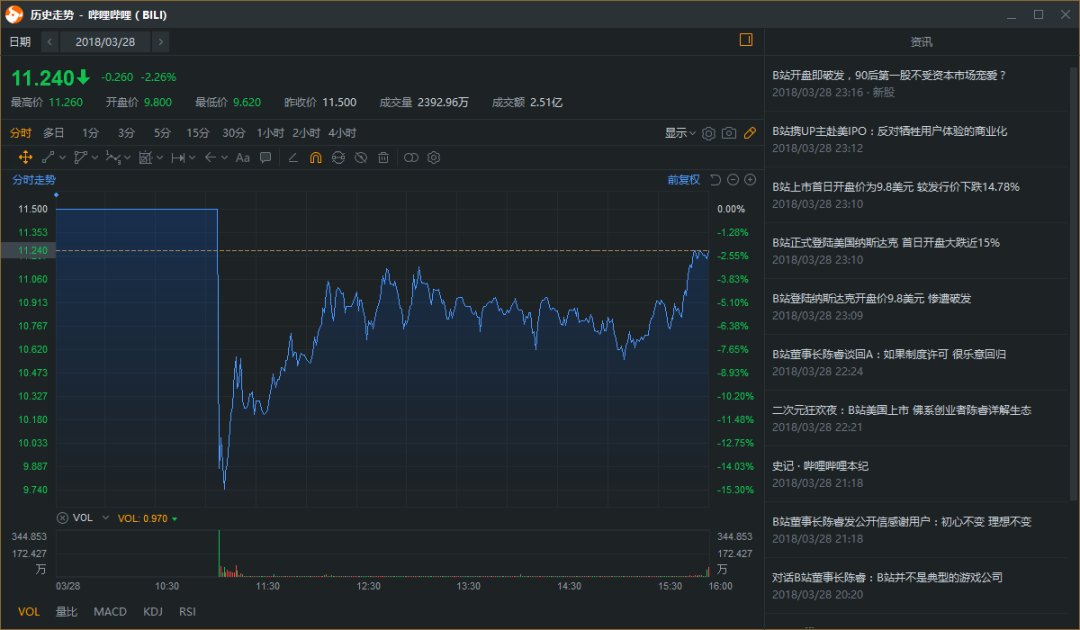This screenshot has width=1080, height=630.
Task: Go to next date with right arrow
Action: 160,42
